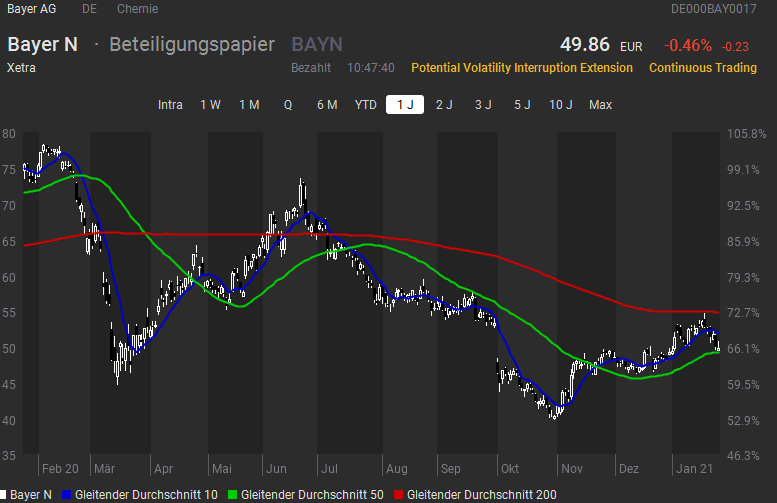Click the Continuous Trading status
The image size is (777, 503).
703,68
